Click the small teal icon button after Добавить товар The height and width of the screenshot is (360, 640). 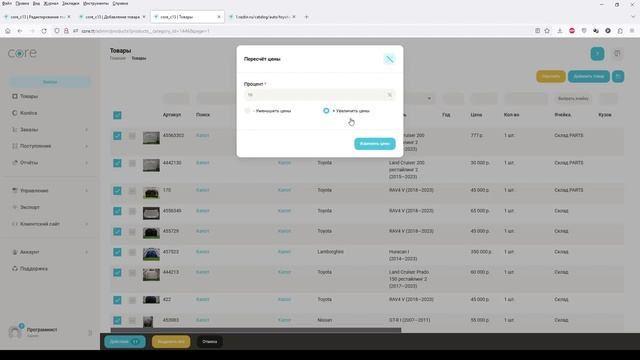coord(618,76)
